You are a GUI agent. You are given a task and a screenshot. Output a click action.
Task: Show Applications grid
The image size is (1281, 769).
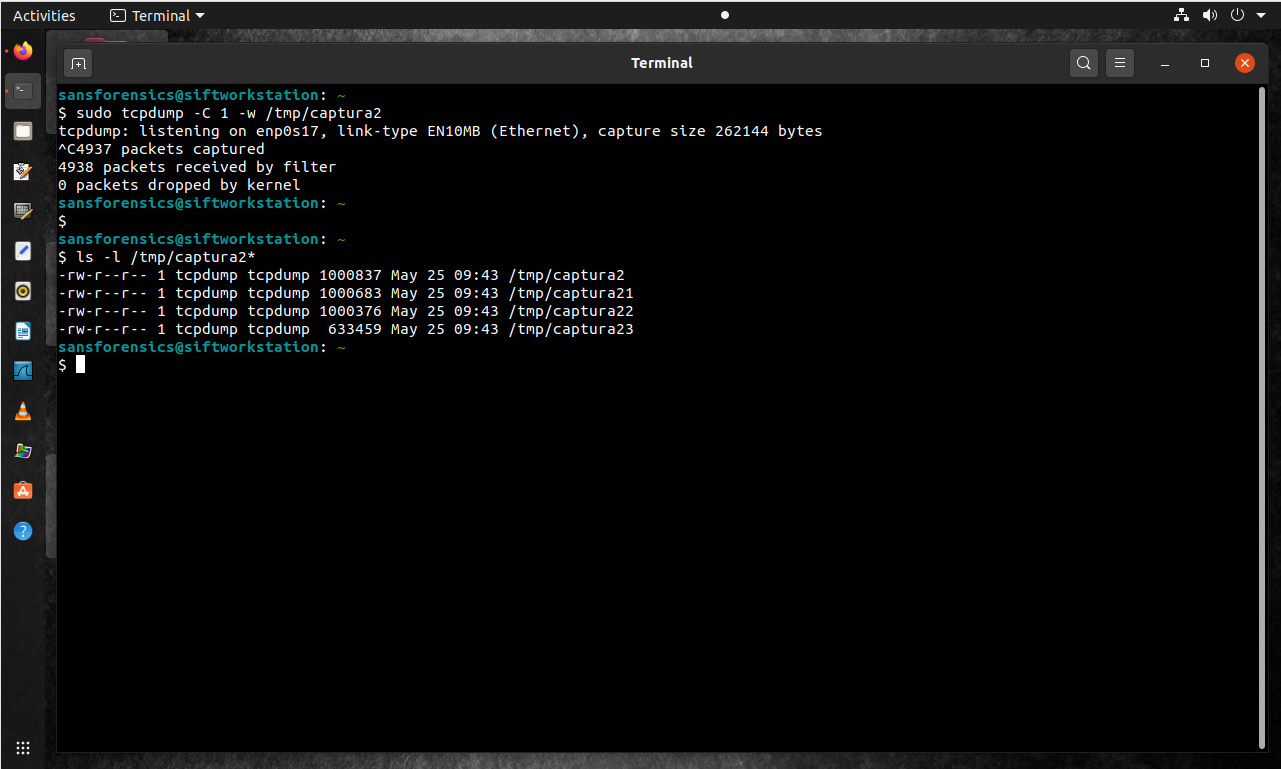click(23, 748)
